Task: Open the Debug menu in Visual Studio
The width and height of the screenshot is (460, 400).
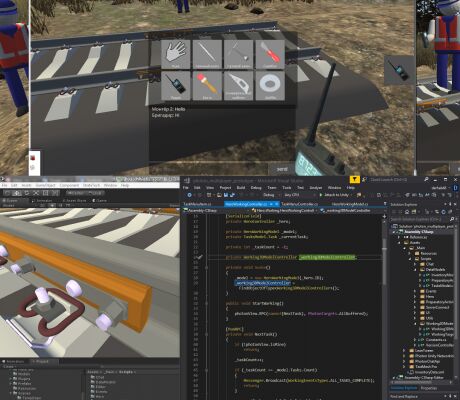Action: click(256, 188)
